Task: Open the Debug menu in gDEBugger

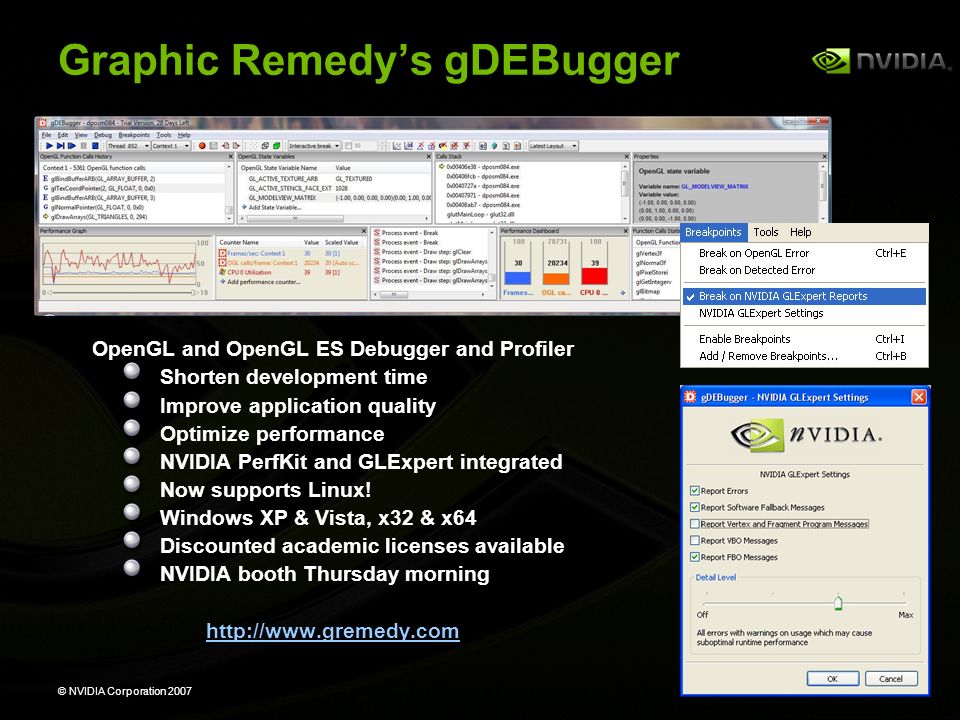Action: pos(103,135)
